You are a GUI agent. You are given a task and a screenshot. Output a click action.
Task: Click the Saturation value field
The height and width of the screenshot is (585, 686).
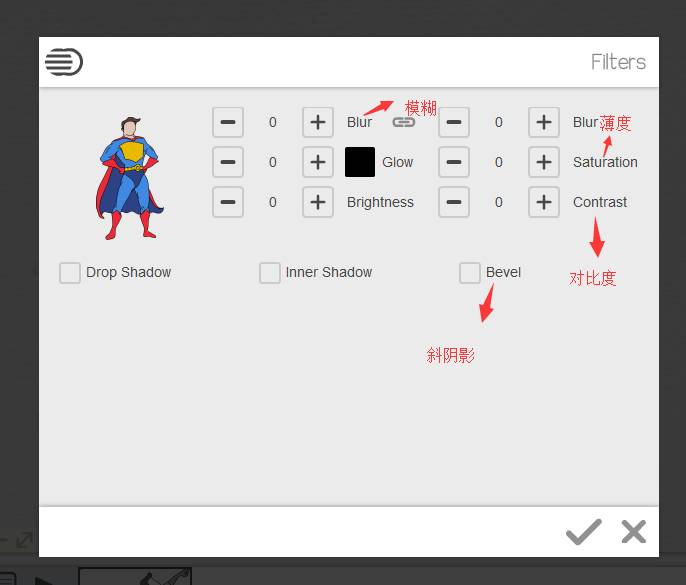point(499,162)
